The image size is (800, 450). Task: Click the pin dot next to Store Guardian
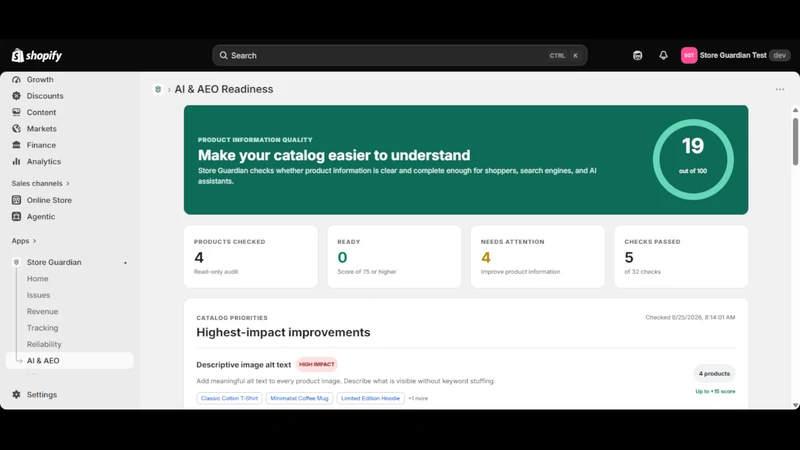pyautogui.click(x=126, y=263)
